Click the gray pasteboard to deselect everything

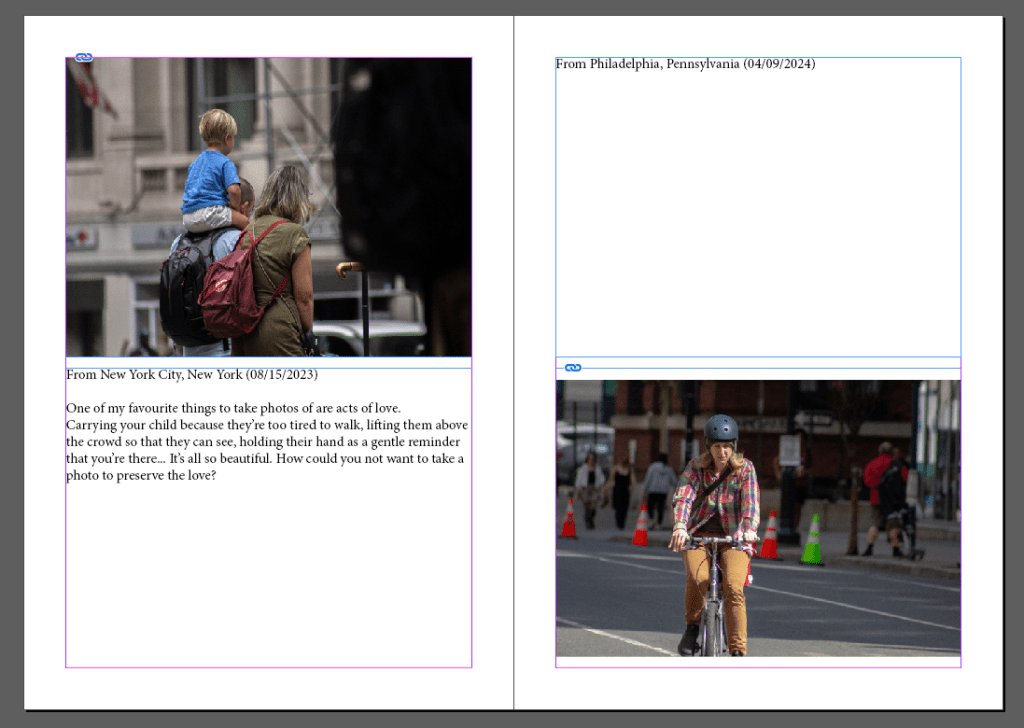pyautogui.click(x=12, y=360)
